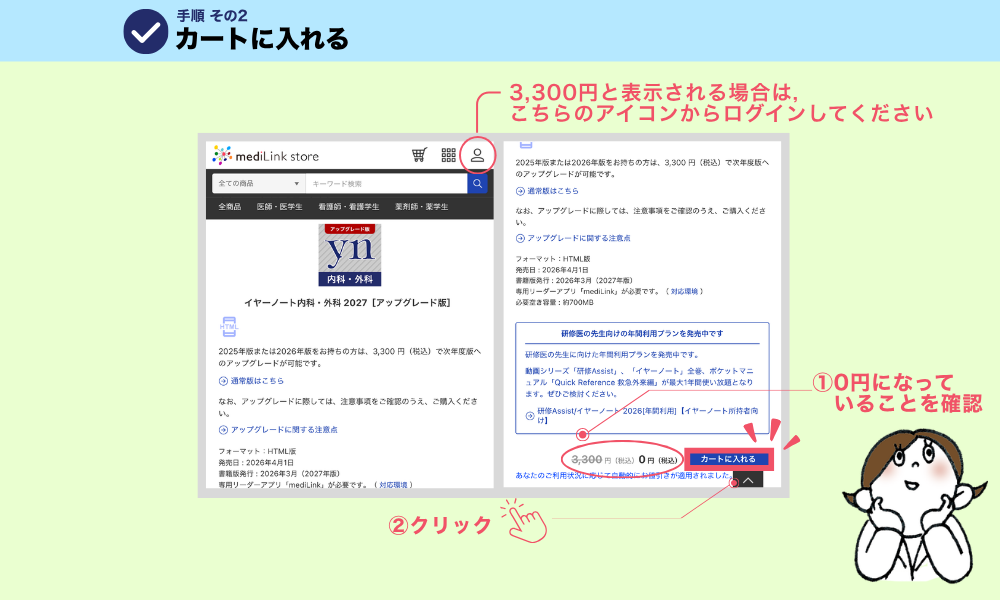Click the scroll-to-top chevron button
Screen dimensions: 1000x600
pyautogui.click(x=747, y=480)
